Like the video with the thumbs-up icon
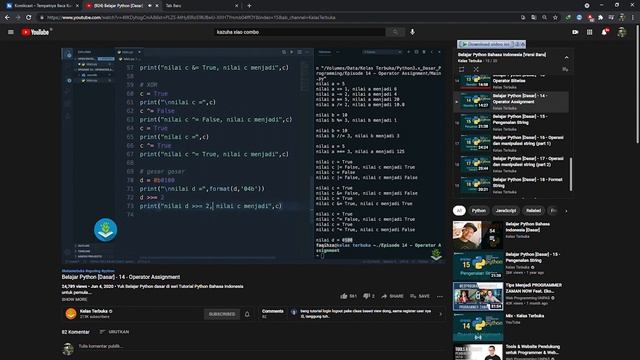The height and width of the screenshot is (360, 640). (344, 296)
